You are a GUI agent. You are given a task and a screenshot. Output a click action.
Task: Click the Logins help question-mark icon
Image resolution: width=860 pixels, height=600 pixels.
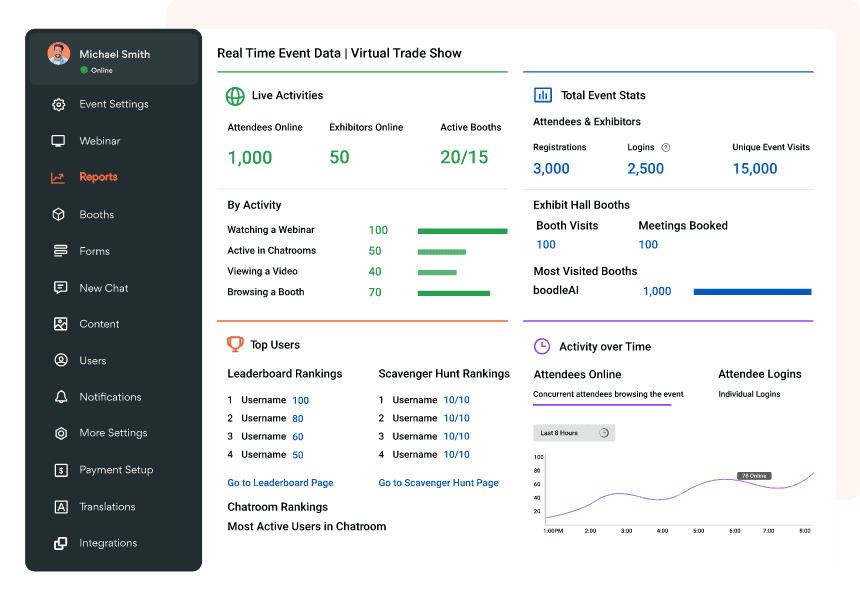click(x=666, y=147)
